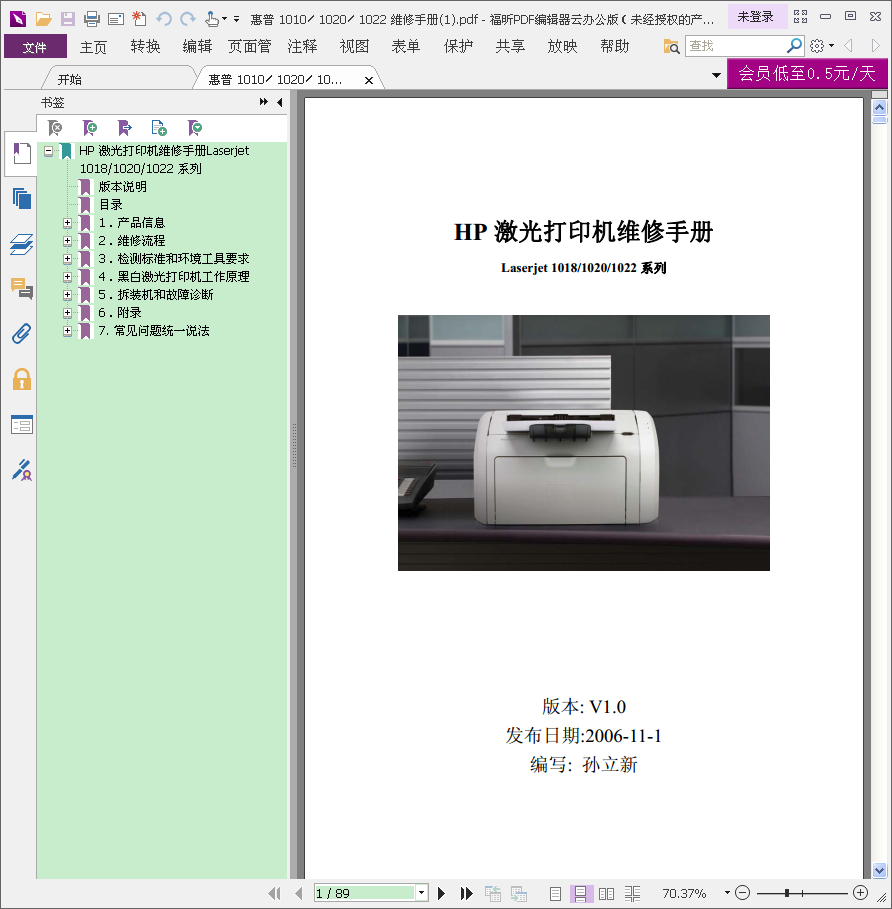Image resolution: width=892 pixels, height=909 pixels.
Task: Zoom out with the minus button
Action: coord(742,893)
